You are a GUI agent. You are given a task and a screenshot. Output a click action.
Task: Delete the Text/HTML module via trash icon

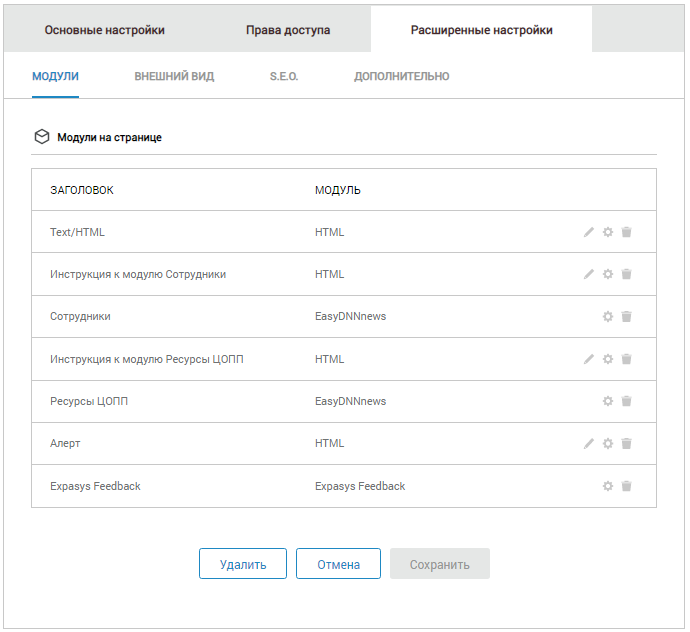click(627, 232)
